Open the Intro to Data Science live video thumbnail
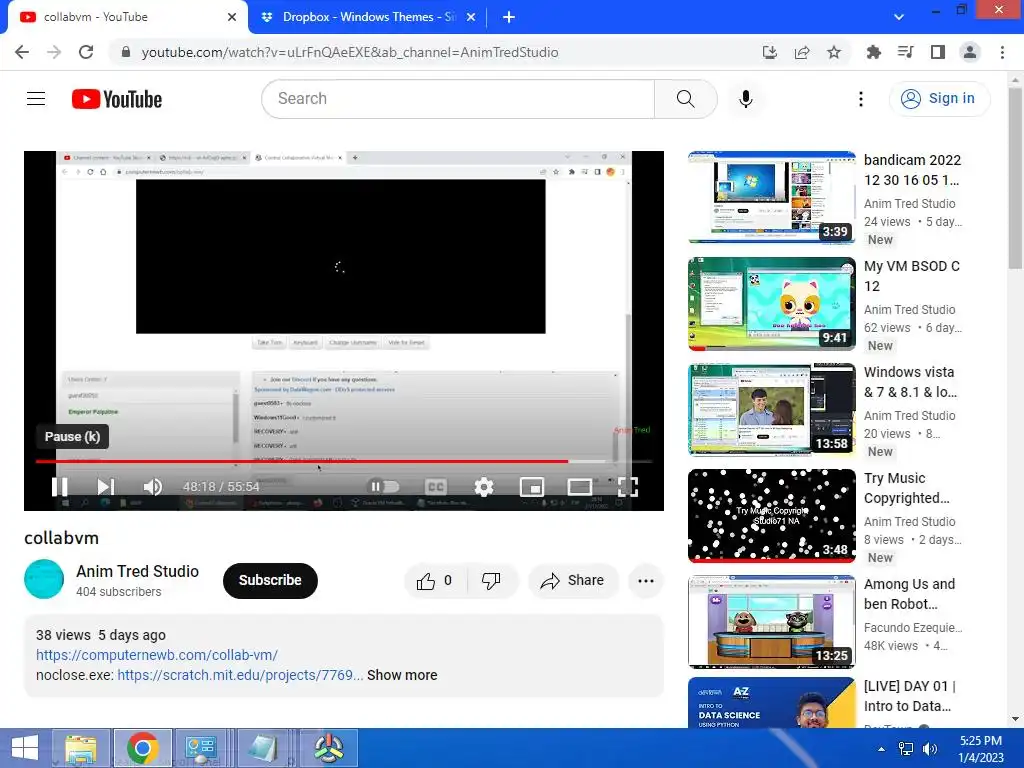Viewport: 1024px width, 768px height. click(x=771, y=703)
